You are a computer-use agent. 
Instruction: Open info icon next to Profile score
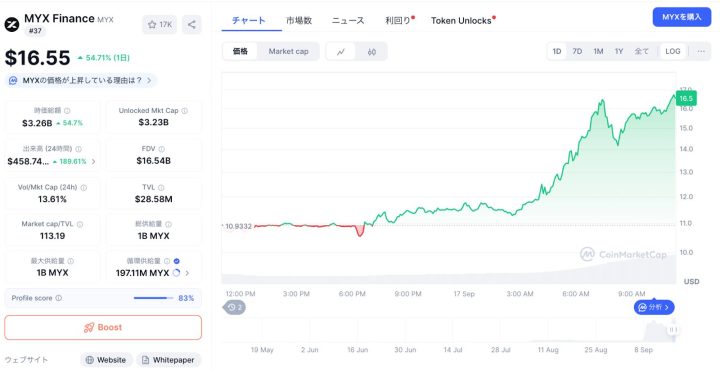[x=59, y=298]
